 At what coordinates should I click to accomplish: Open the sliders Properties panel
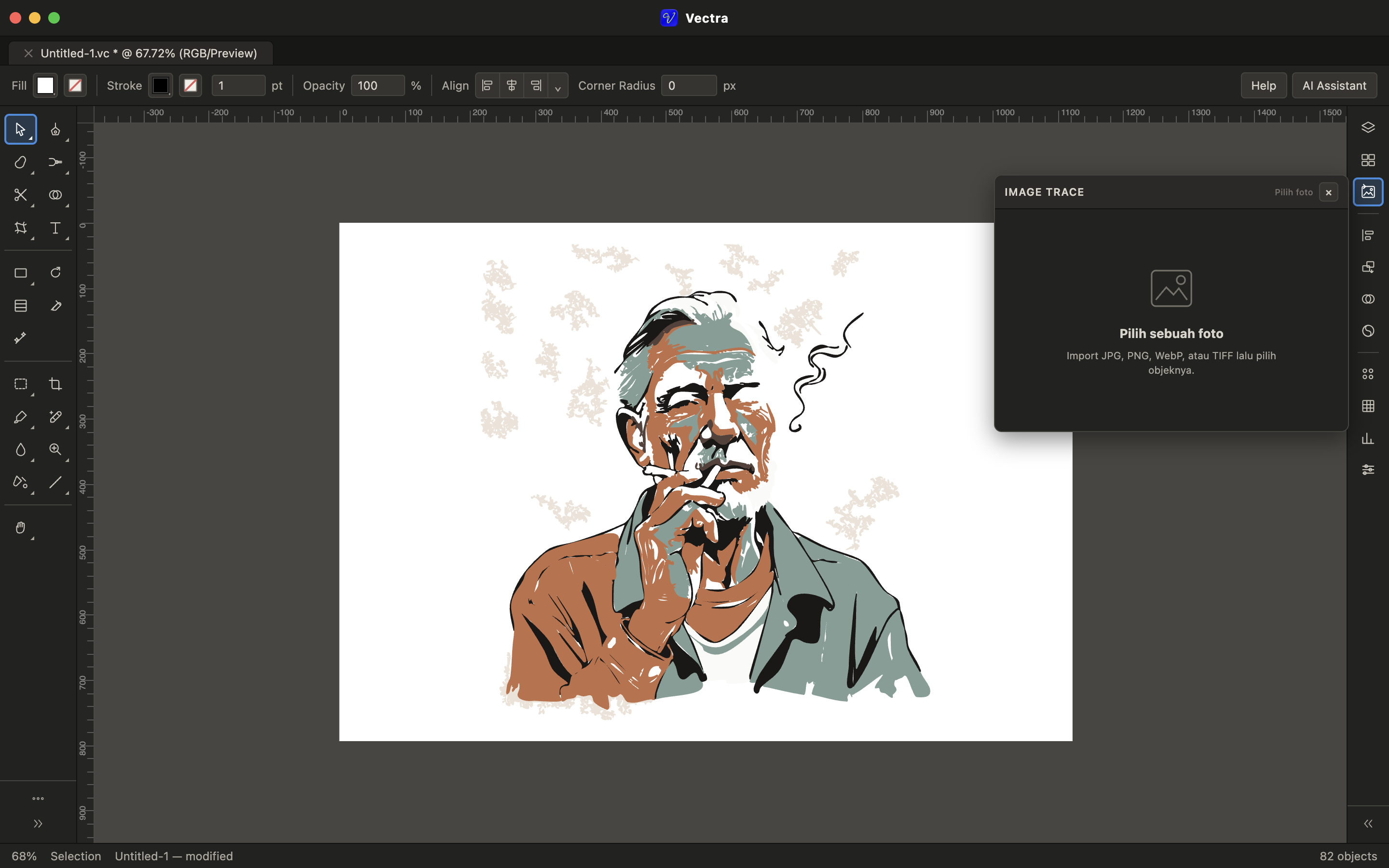(x=1368, y=470)
